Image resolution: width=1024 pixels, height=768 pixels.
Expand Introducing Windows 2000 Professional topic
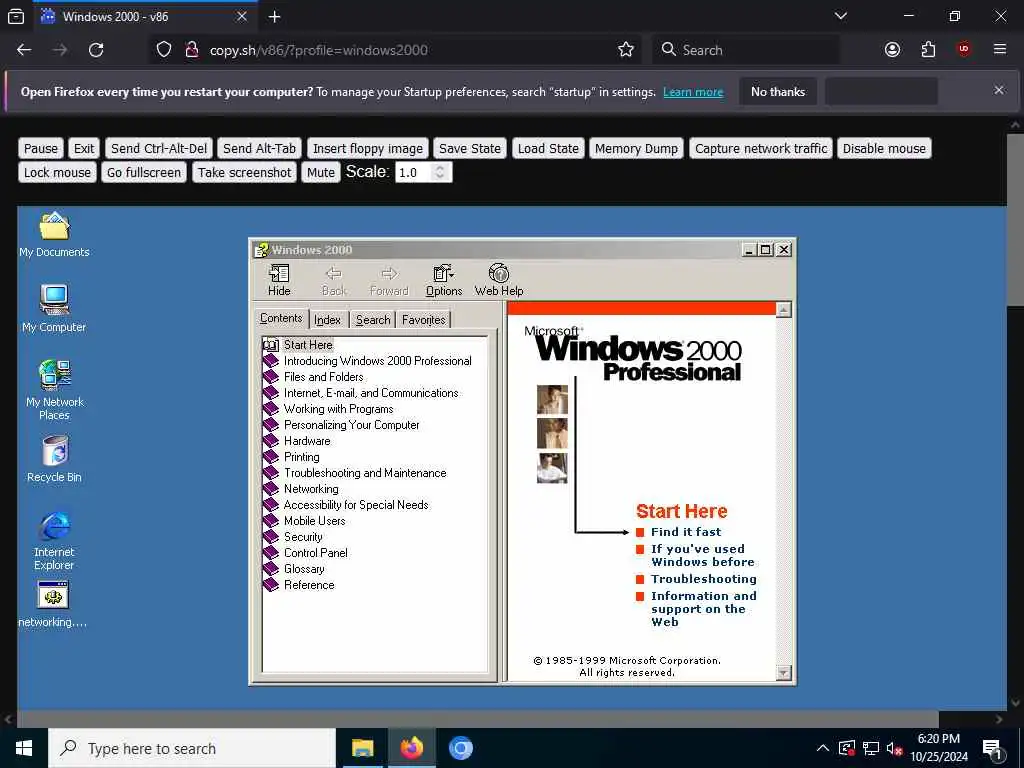pyautogui.click(x=377, y=361)
